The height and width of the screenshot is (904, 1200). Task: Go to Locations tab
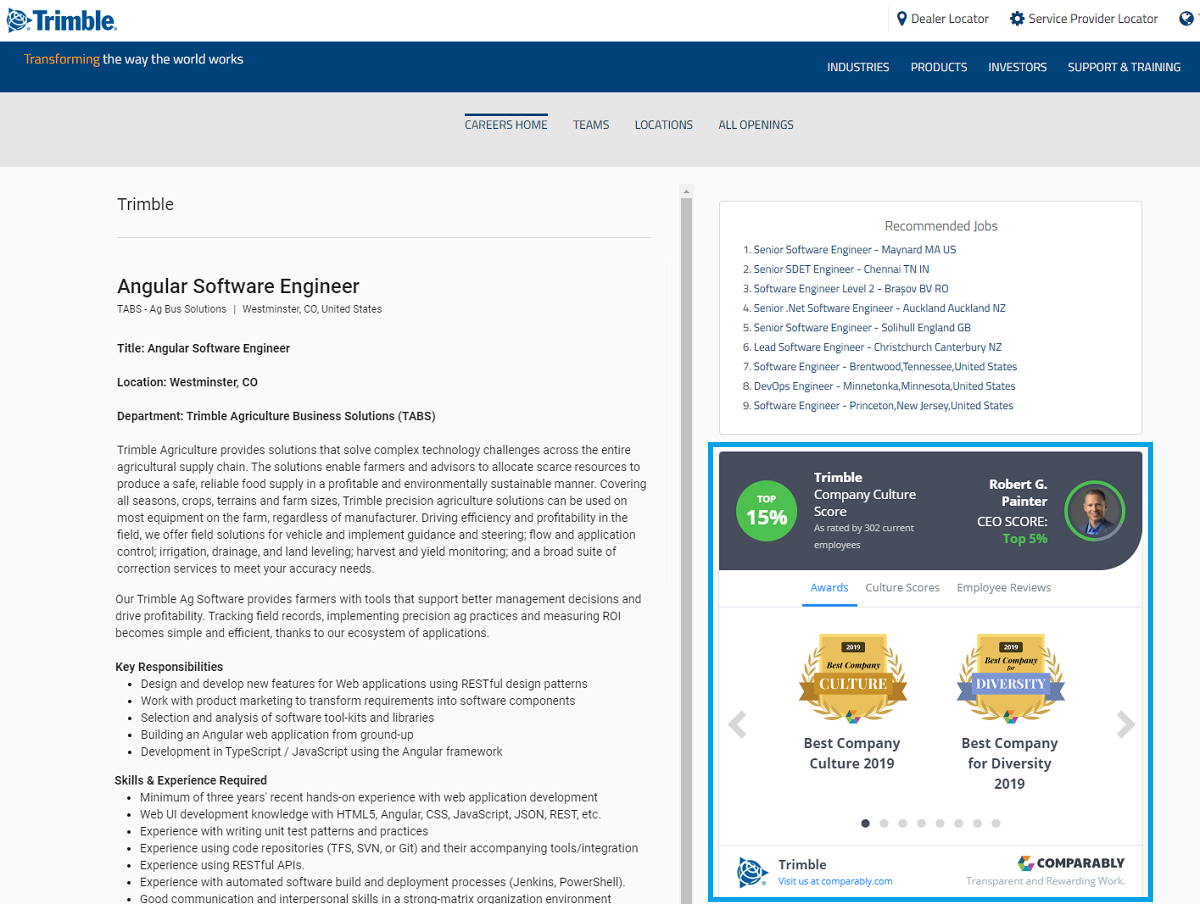[664, 125]
